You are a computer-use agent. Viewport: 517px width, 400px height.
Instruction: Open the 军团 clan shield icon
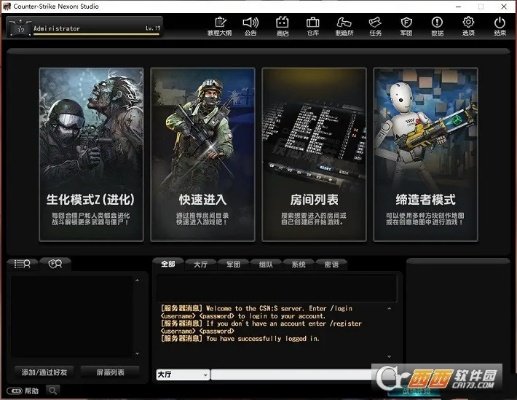406,26
